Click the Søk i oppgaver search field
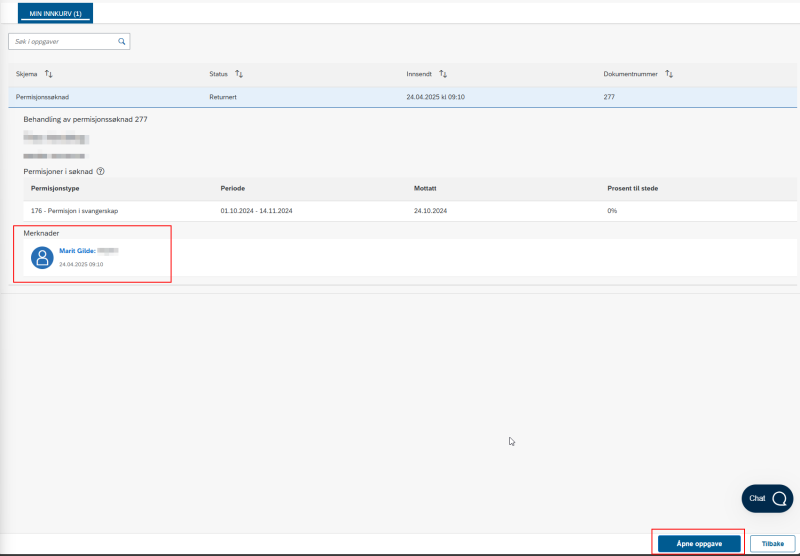The image size is (800, 556). pos(69,41)
